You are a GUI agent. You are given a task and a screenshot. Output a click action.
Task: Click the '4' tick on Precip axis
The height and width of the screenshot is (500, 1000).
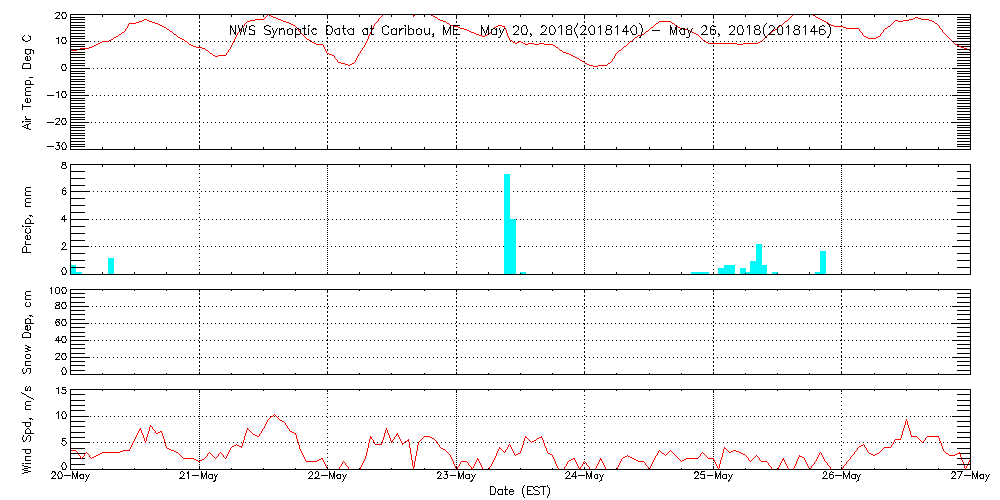tap(62, 219)
